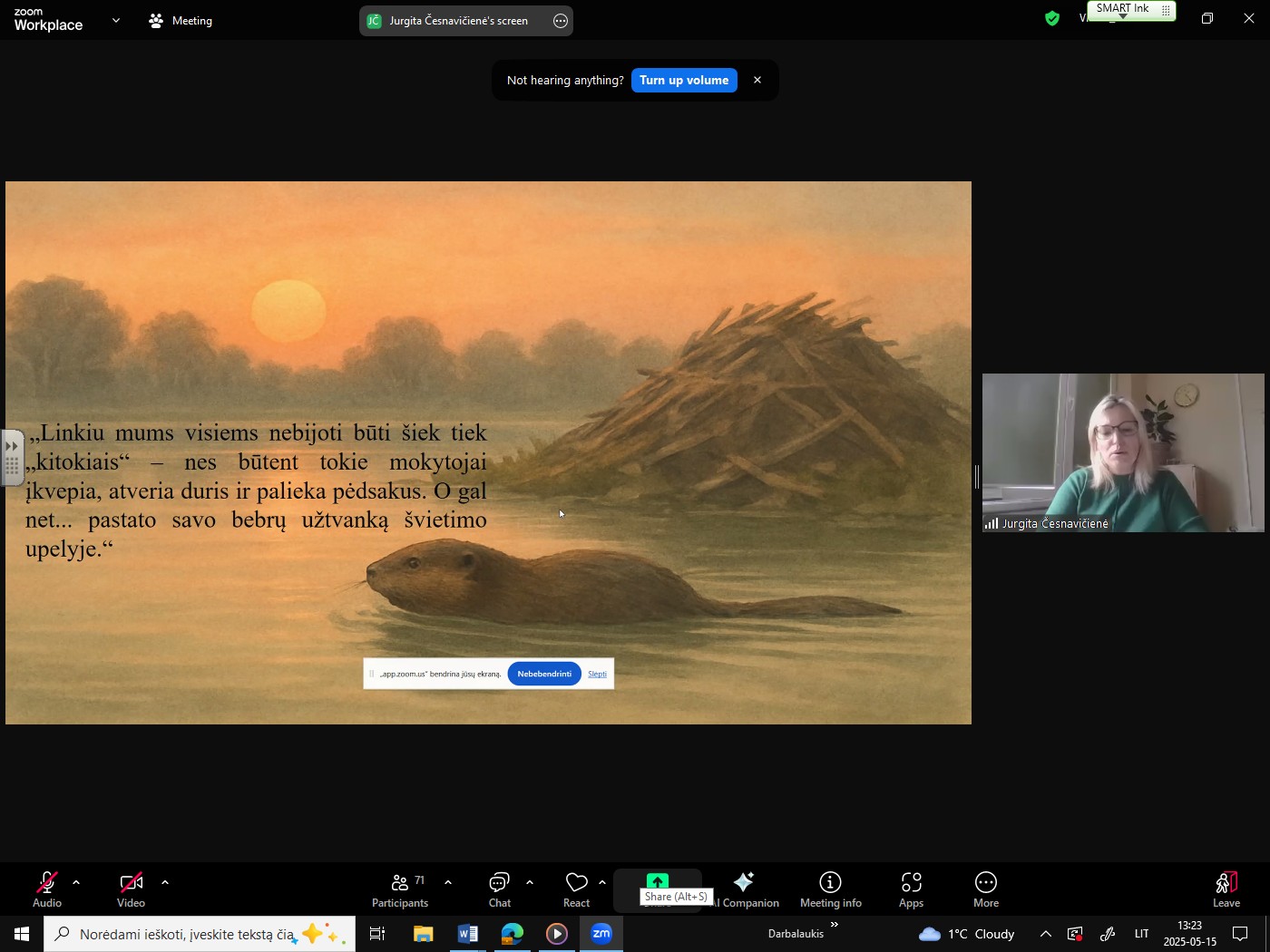Open AI Companion
This screenshot has height=952, width=1270.
[x=745, y=889]
